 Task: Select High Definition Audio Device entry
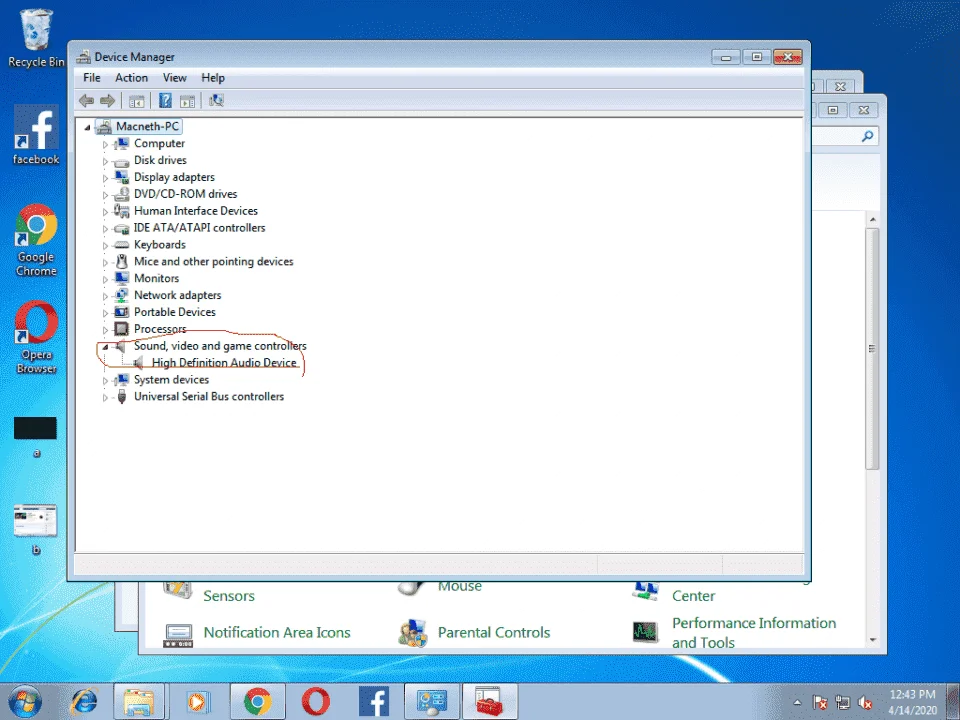(x=224, y=362)
